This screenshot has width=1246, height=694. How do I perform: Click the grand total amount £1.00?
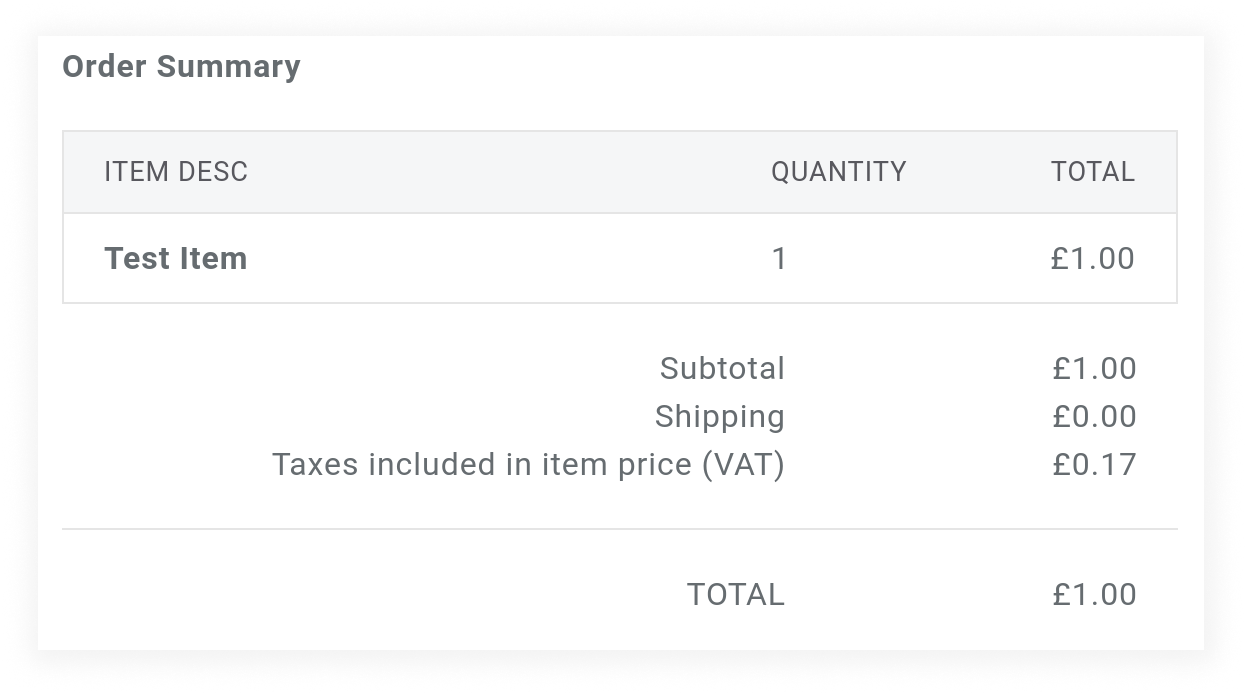pos(1094,595)
